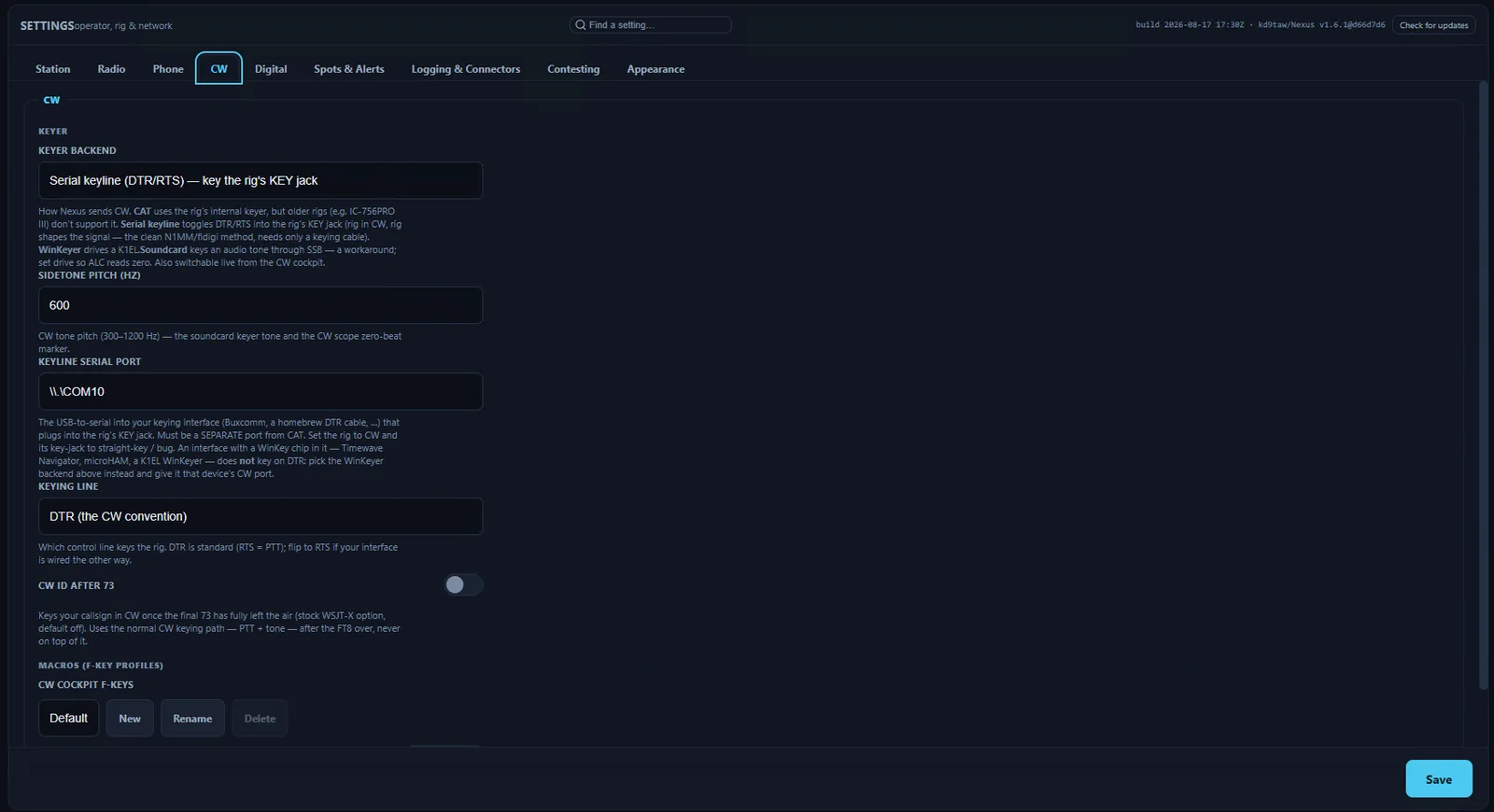Rename the macro profile
Screen dimensions: 1494x812
[x=192, y=719]
